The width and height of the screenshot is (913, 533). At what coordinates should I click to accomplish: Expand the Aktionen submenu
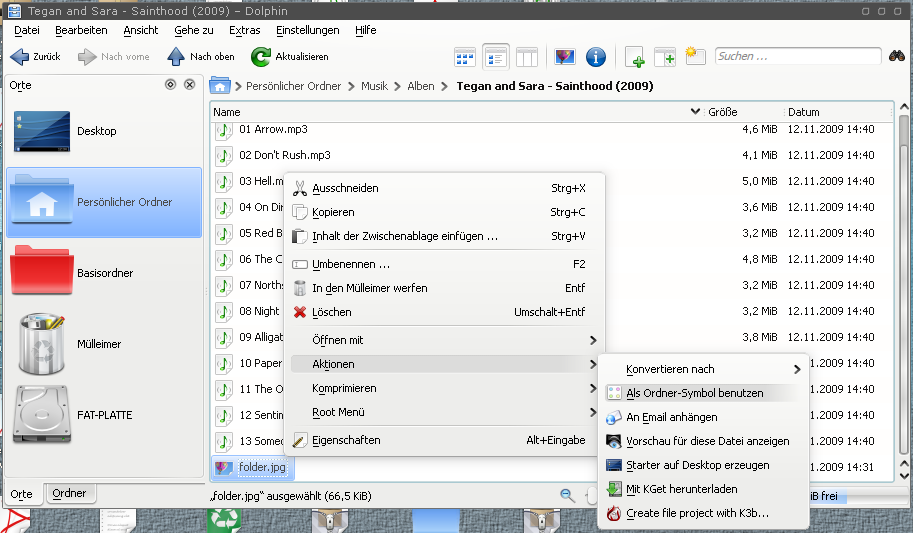tap(444, 364)
